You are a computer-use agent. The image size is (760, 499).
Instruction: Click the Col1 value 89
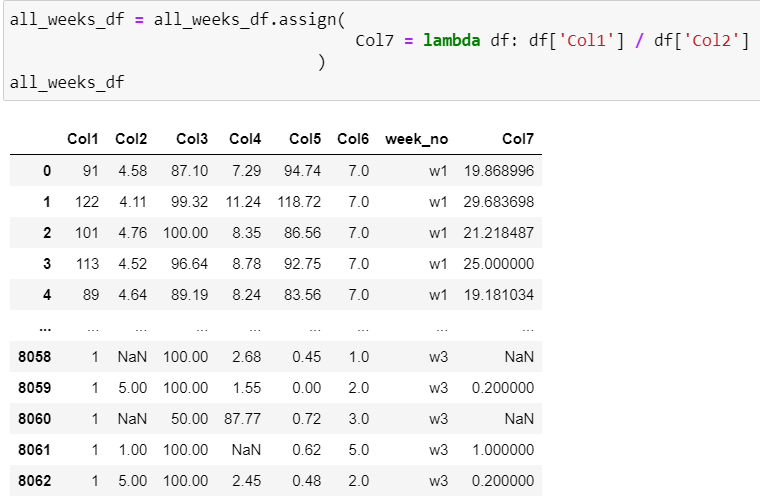pos(91,295)
